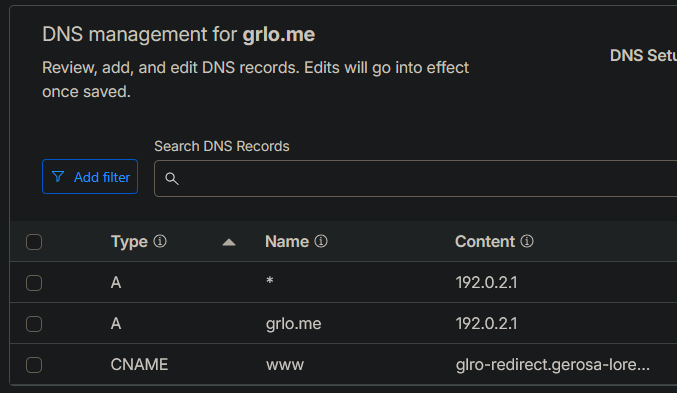The image size is (677, 393).
Task: Click the Add filter button
Action: [x=90, y=177]
